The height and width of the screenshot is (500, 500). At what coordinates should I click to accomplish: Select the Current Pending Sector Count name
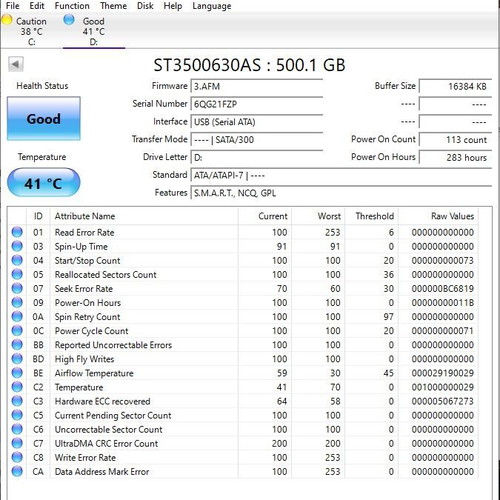point(113,415)
